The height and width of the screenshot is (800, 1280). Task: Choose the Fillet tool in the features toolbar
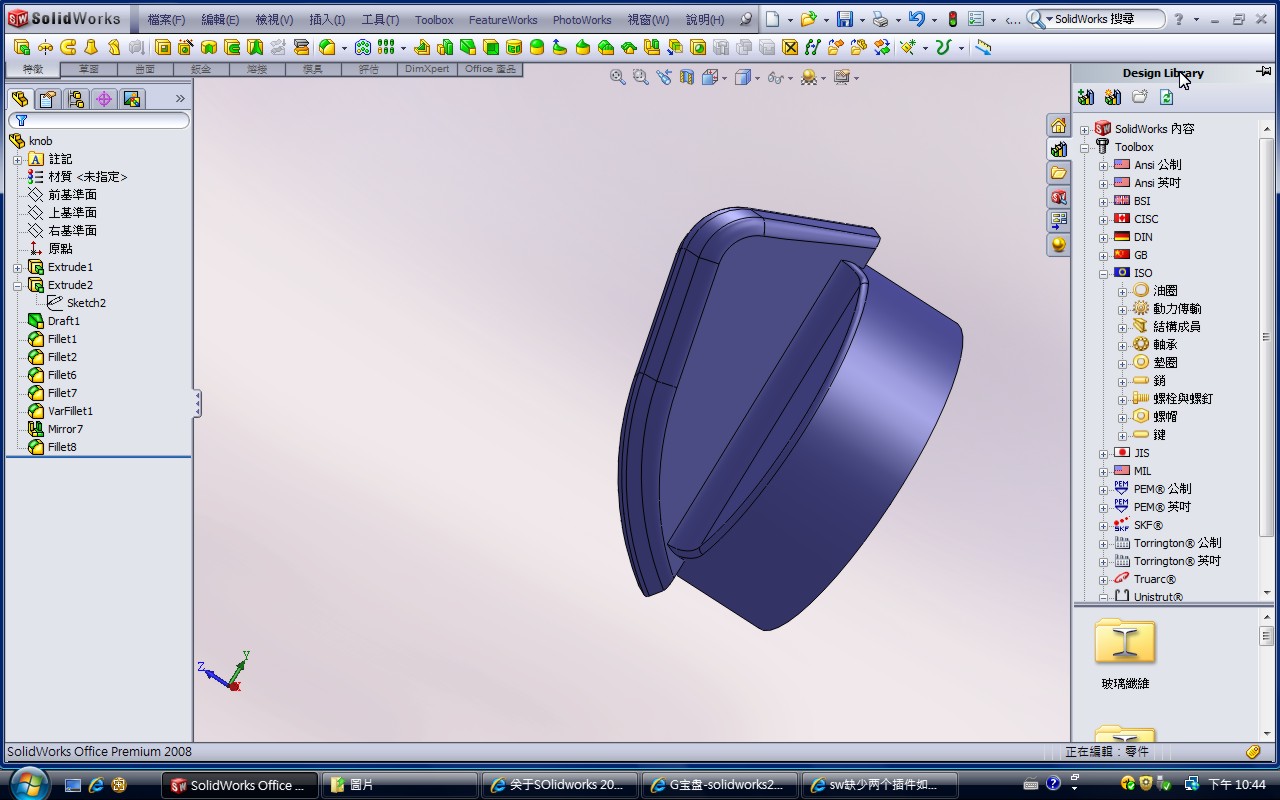327,47
